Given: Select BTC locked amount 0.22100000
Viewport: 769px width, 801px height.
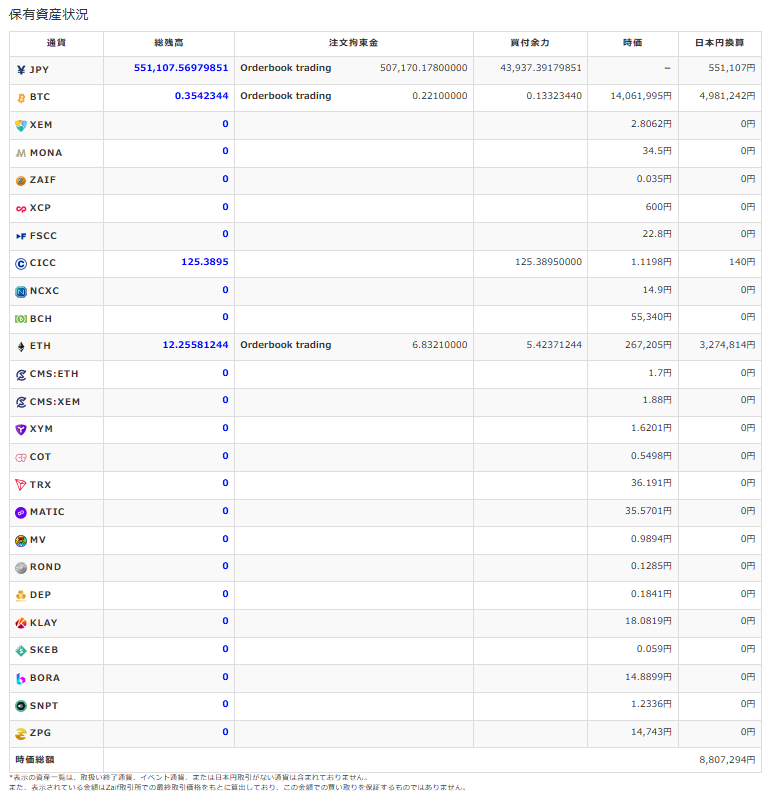Looking at the screenshot, I should 440,96.
